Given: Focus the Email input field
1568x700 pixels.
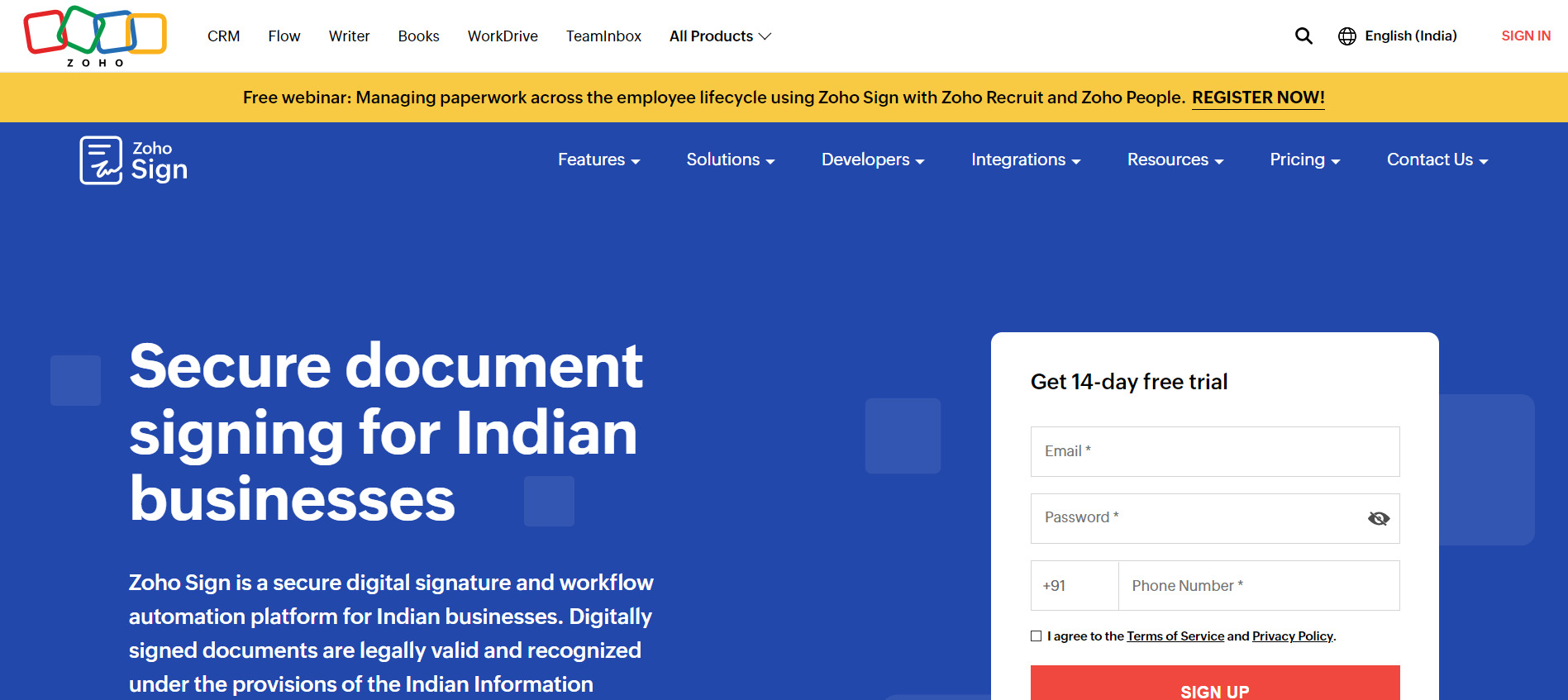Looking at the screenshot, I should (x=1215, y=451).
